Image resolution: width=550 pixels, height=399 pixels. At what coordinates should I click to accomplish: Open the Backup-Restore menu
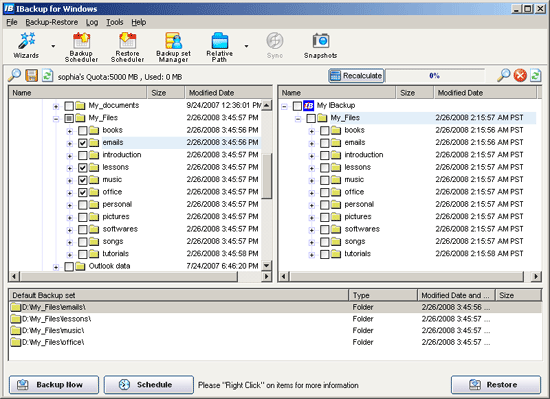(x=52, y=22)
